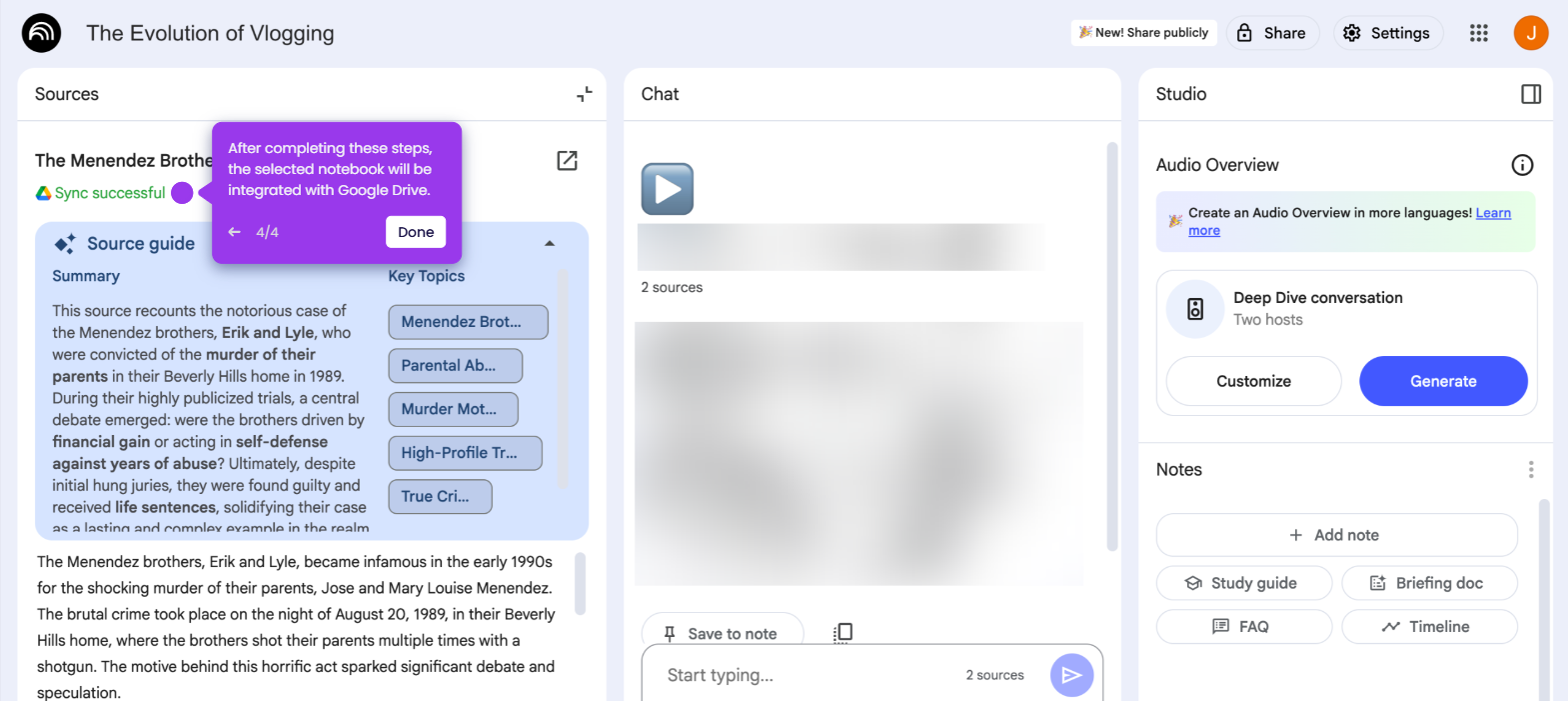Screen dimensions: 1568x701
Task: Create a Briefing doc
Action: coord(1429,583)
